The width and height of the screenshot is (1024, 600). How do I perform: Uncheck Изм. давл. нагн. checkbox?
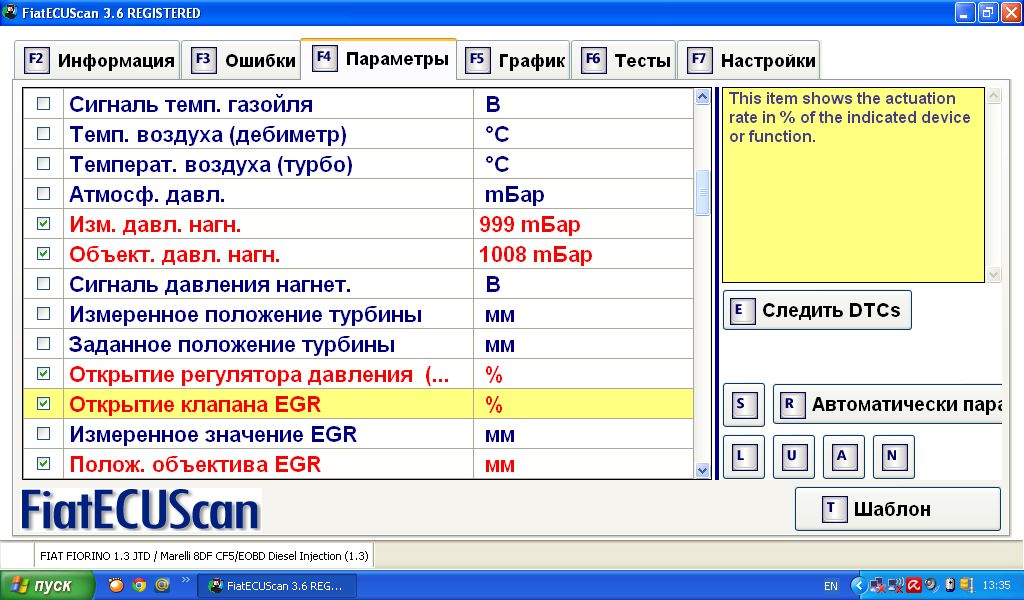tap(43, 224)
